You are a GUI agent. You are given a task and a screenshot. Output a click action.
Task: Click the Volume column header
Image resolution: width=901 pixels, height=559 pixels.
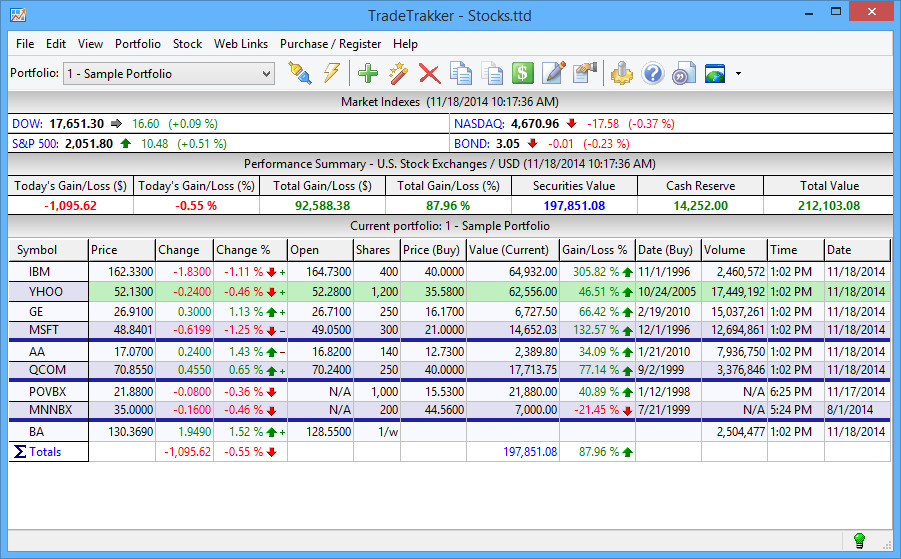pos(734,250)
